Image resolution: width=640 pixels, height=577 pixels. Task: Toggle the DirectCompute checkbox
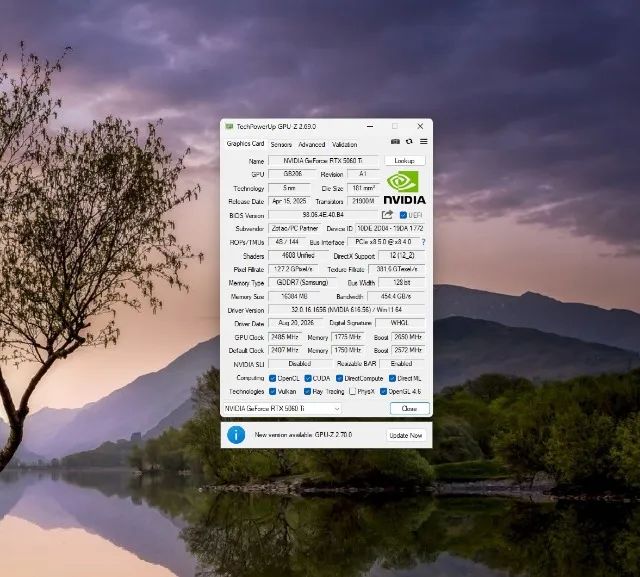point(339,378)
